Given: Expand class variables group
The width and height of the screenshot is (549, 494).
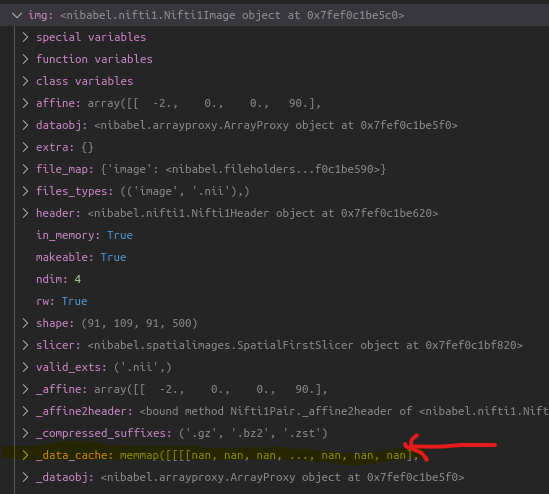Looking at the screenshot, I should click(x=25, y=81).
